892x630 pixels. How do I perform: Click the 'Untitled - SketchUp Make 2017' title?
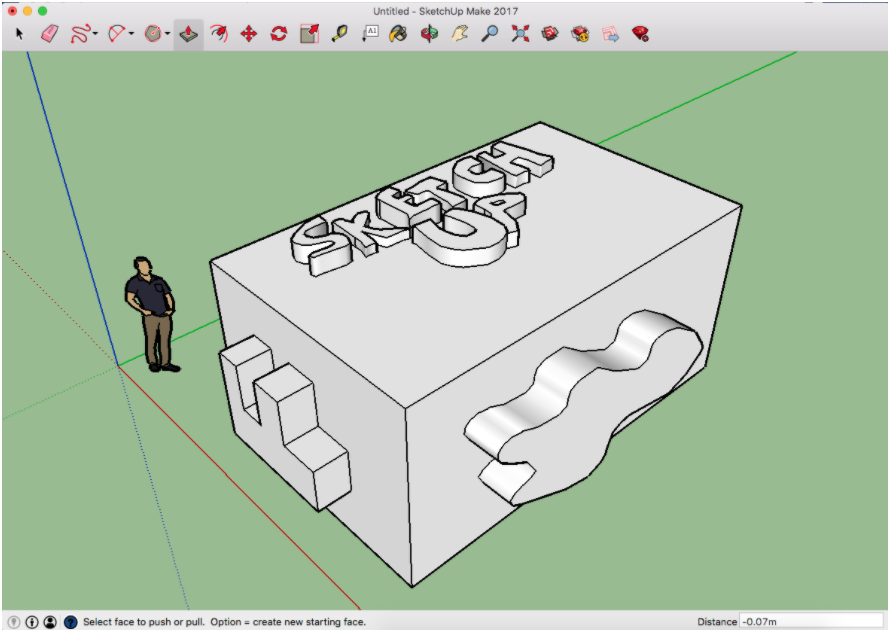(445, 11)
